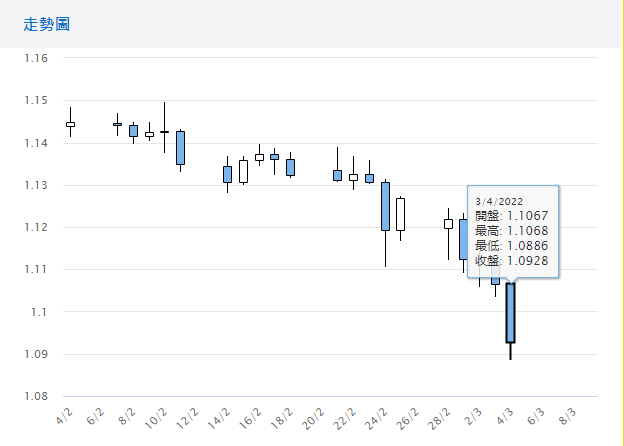The image size is (624, 446).
Task: Click the highlighted 4/3 candlestick
Action: [510, 313]
